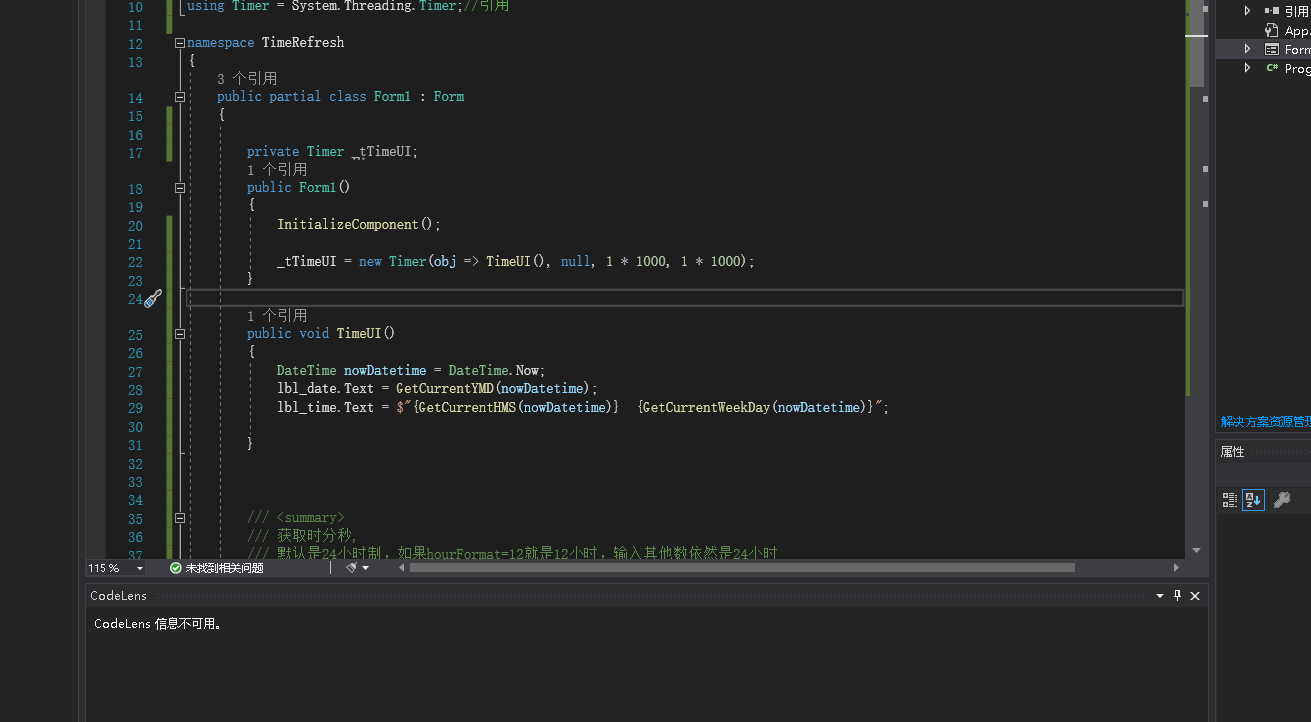The image size is (1311, 722).
Task: Expand the references node in Solution Explorer
Action: (1247, 11)
